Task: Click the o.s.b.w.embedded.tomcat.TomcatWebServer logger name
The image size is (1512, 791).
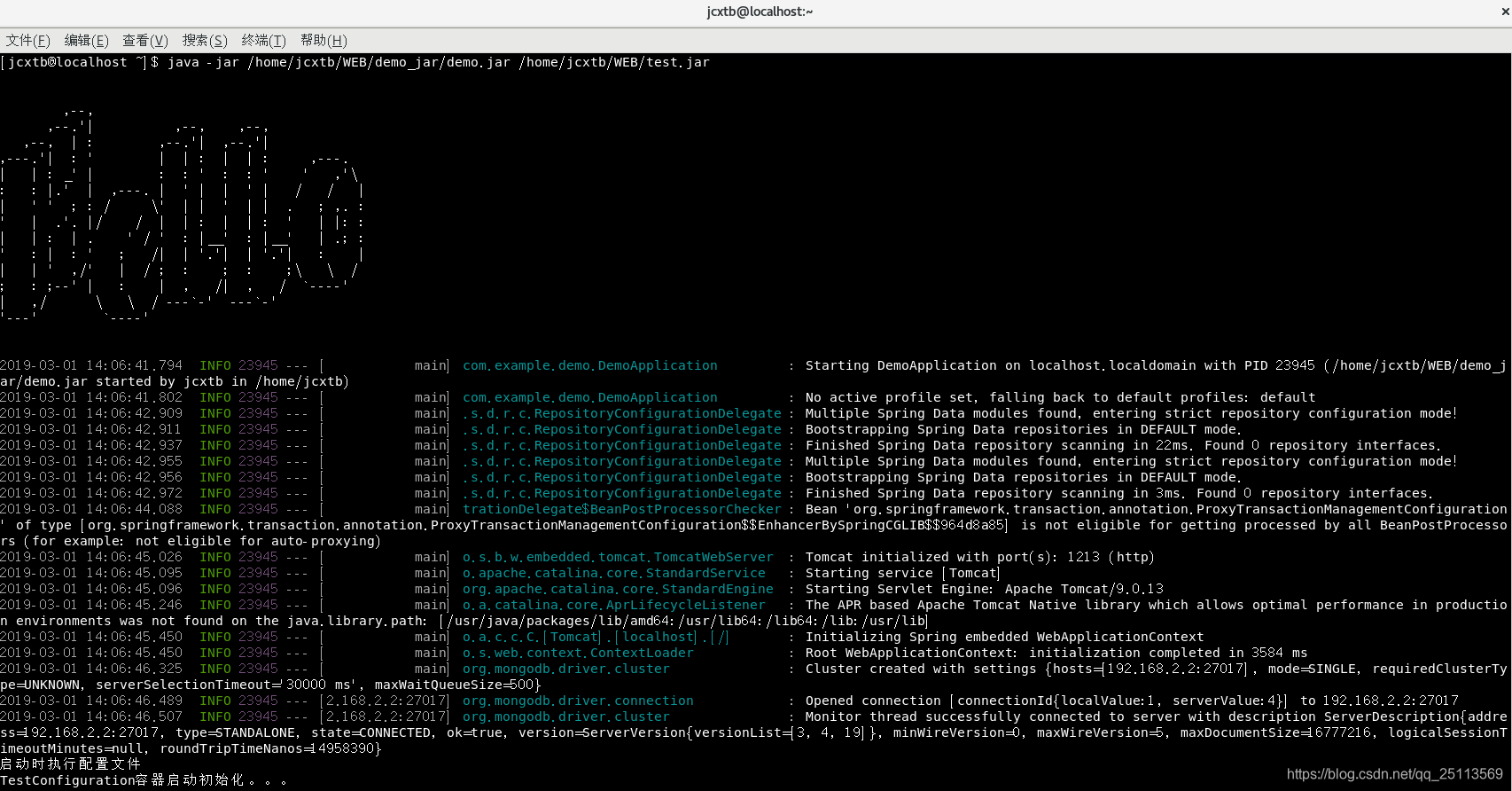Action: click(x=618, y=557)
